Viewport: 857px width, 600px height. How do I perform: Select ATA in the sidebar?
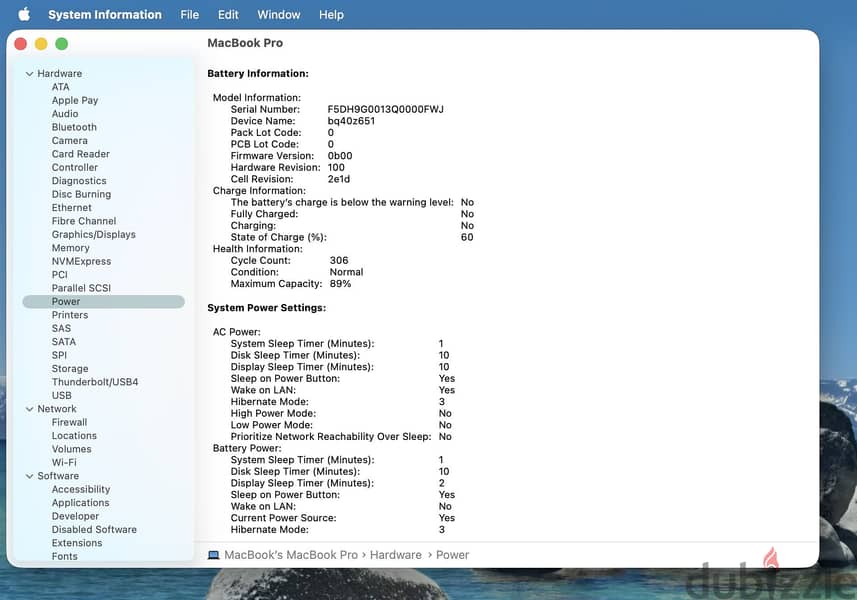point(61,87)
